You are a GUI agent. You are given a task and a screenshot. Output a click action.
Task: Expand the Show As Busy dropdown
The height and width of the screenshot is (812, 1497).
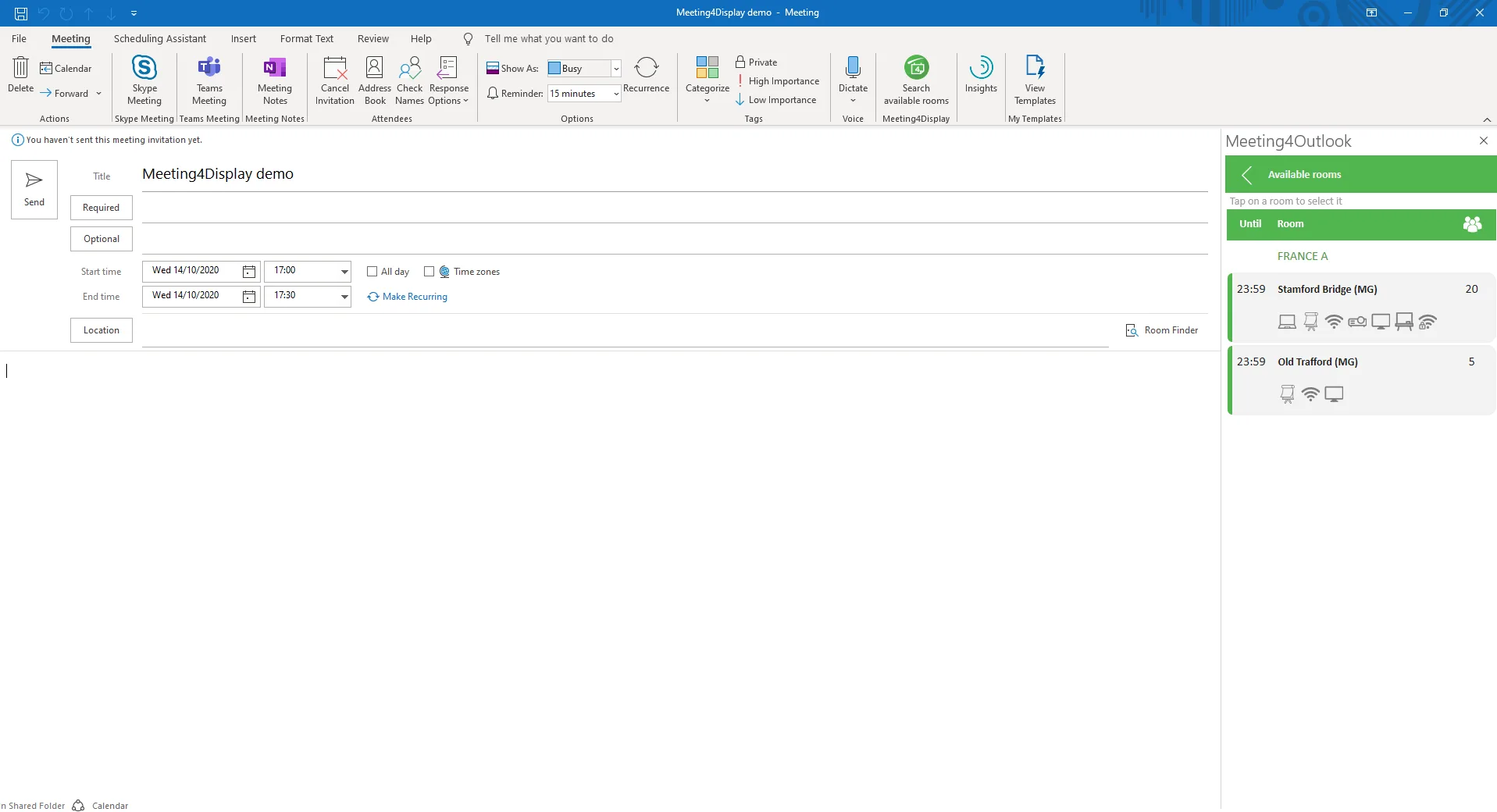(615, 69)
